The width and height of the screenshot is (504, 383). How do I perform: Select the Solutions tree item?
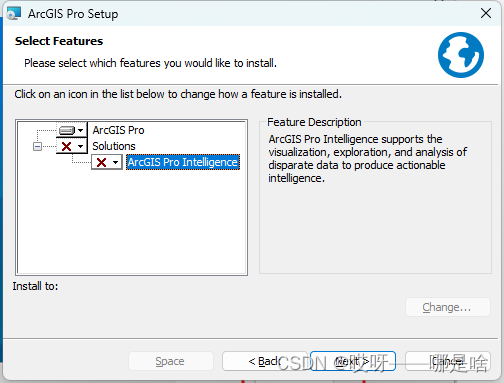(114, 146)
